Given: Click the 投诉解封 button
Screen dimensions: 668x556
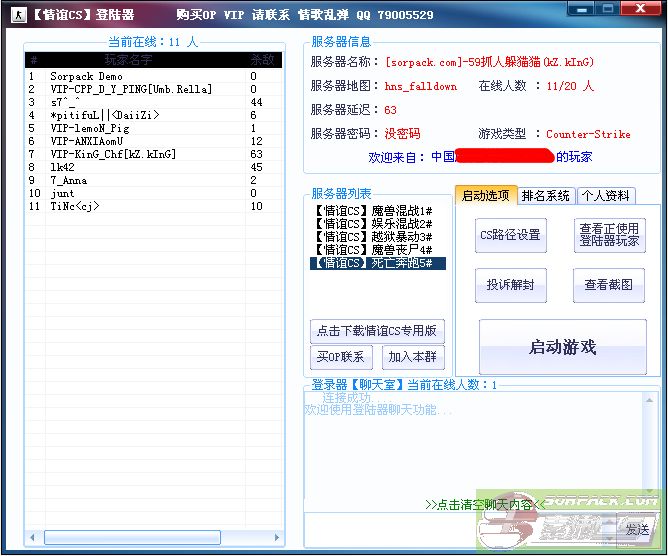Looking at the screenshot, I should tap(510, 285).
